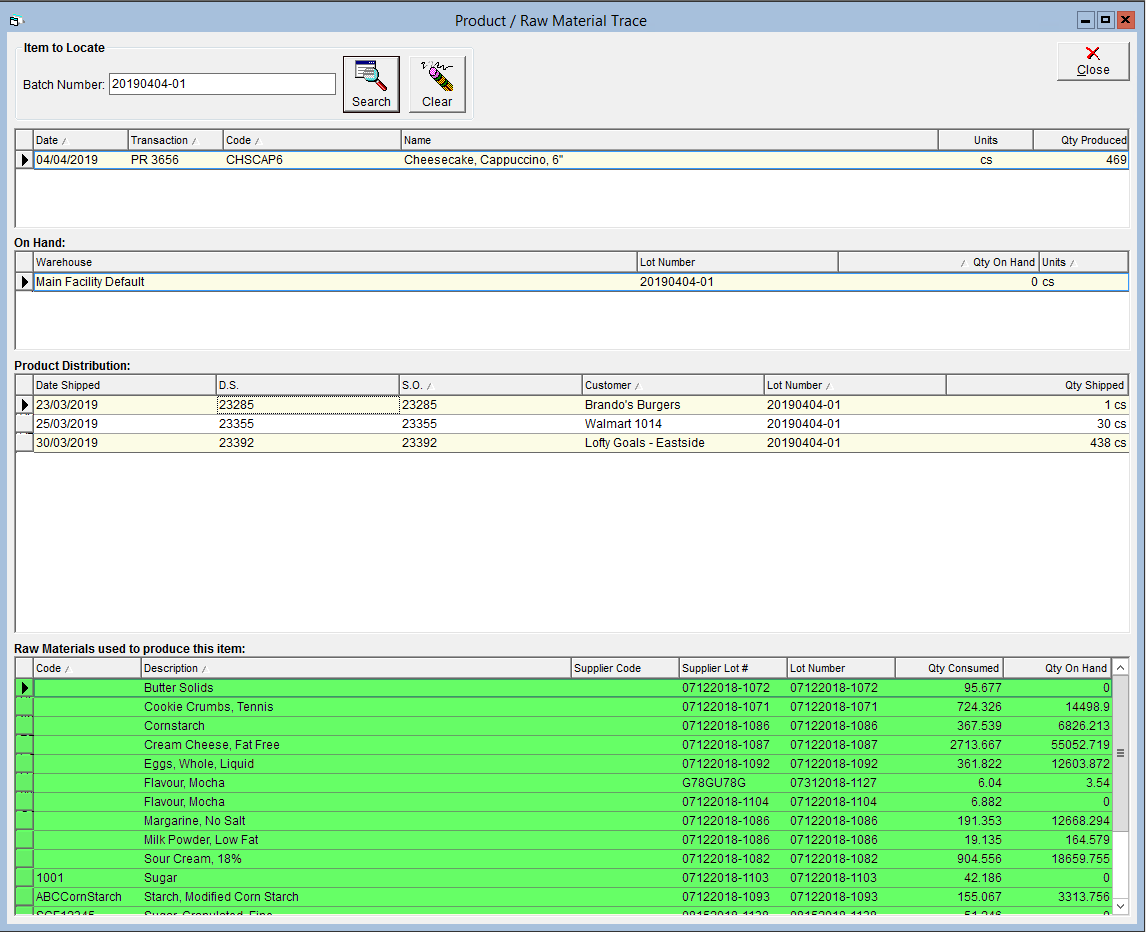Click the G78GU78G supplier lot cell

[x=733, y=783]
